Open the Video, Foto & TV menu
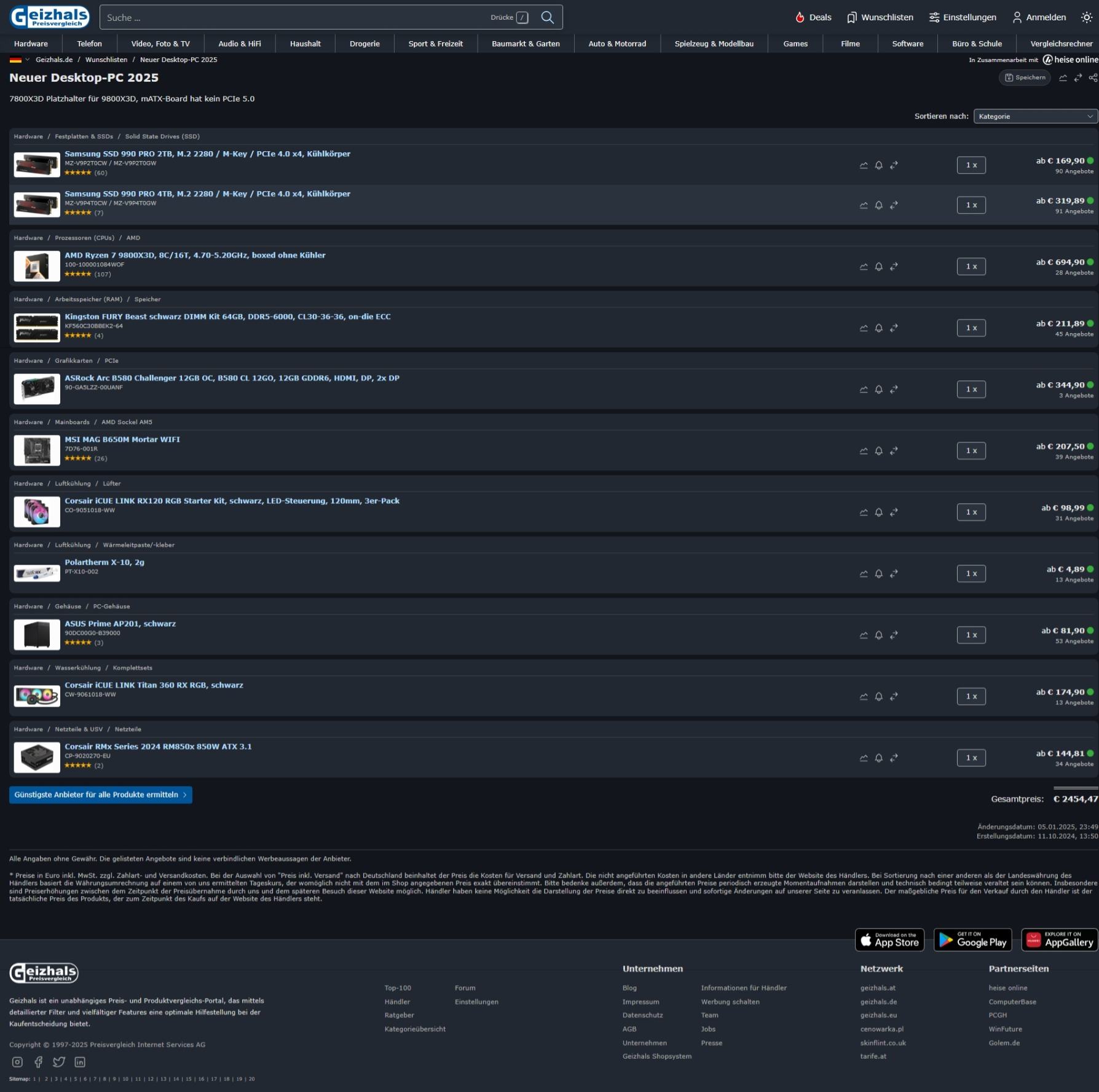The image size is (1099, 1092). click(x=160, y=44)
